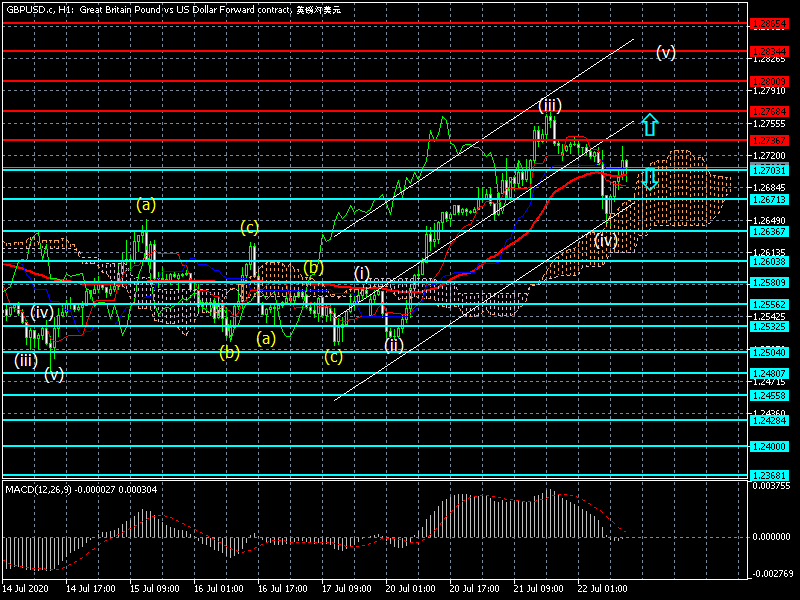Click the 14 Jul 2020 date label

tap(24, 589)
